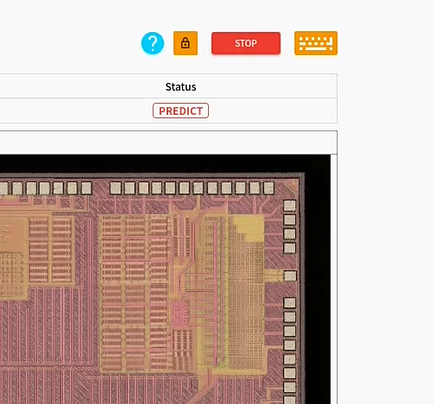Click the first pad of the right top-row group
This screenshot has width=434, height=404.
[115, 188]
